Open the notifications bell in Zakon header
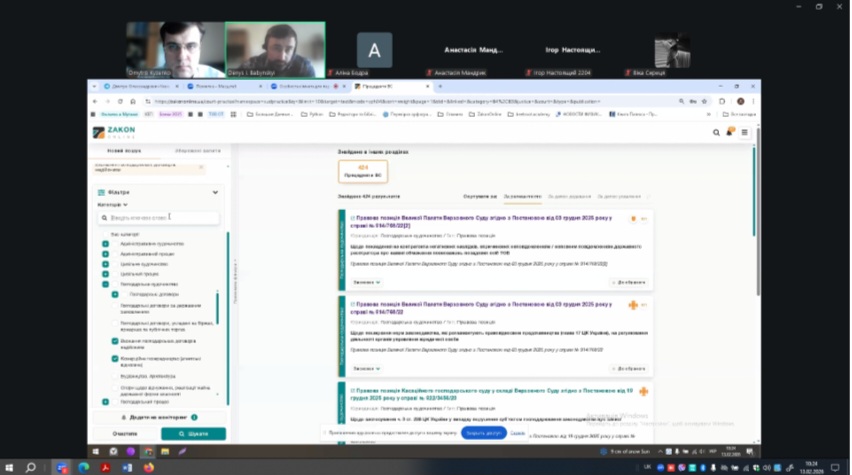Viewport: 852px width, 475px height. [x=730, y=132]
